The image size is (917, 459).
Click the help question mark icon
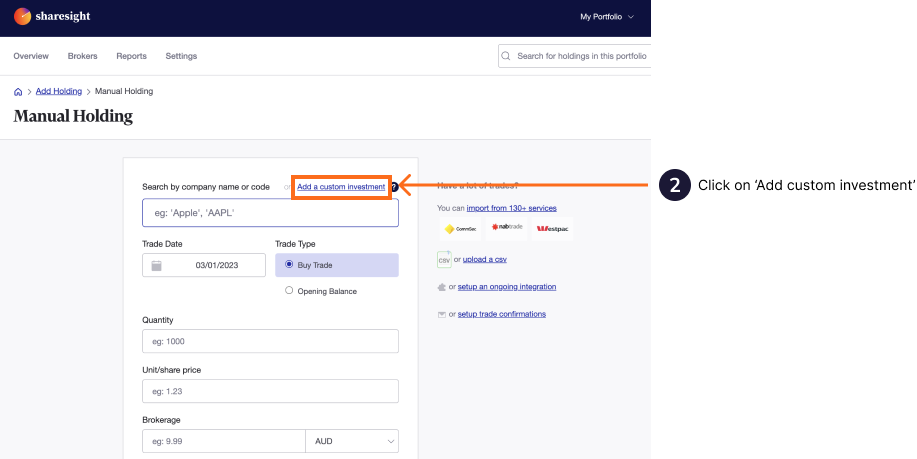pyautogui.click(x=394, y=187)
